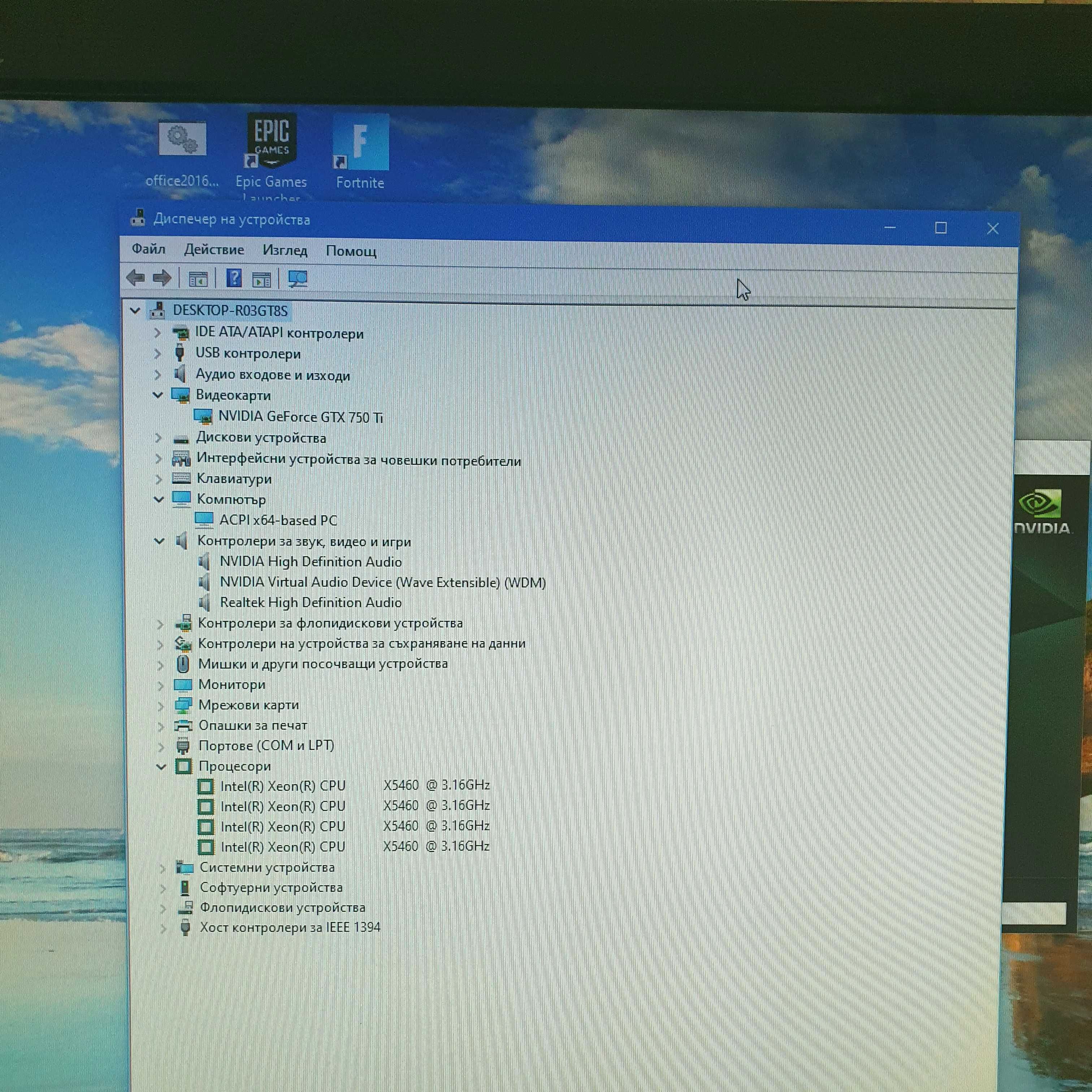1092x1092 pixels.
Task: Open the Файл menu
Action: 149,249
